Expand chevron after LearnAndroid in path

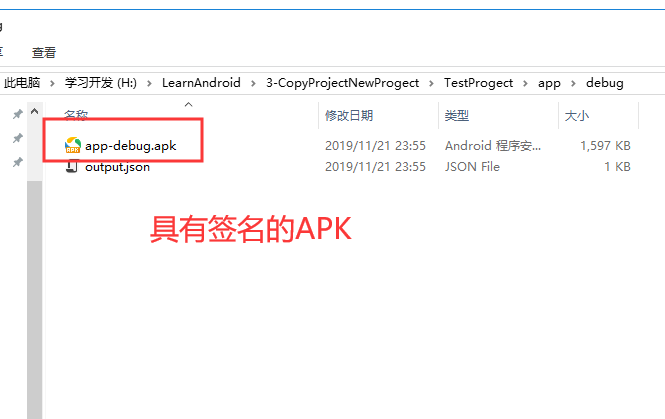coord(253,83)
